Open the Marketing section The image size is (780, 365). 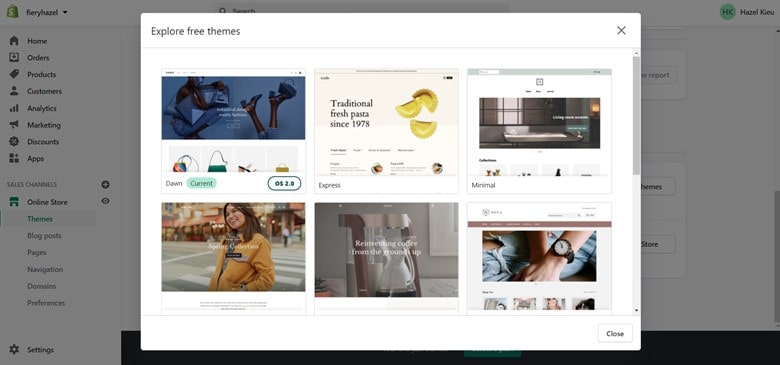click(x=44, y=125)
